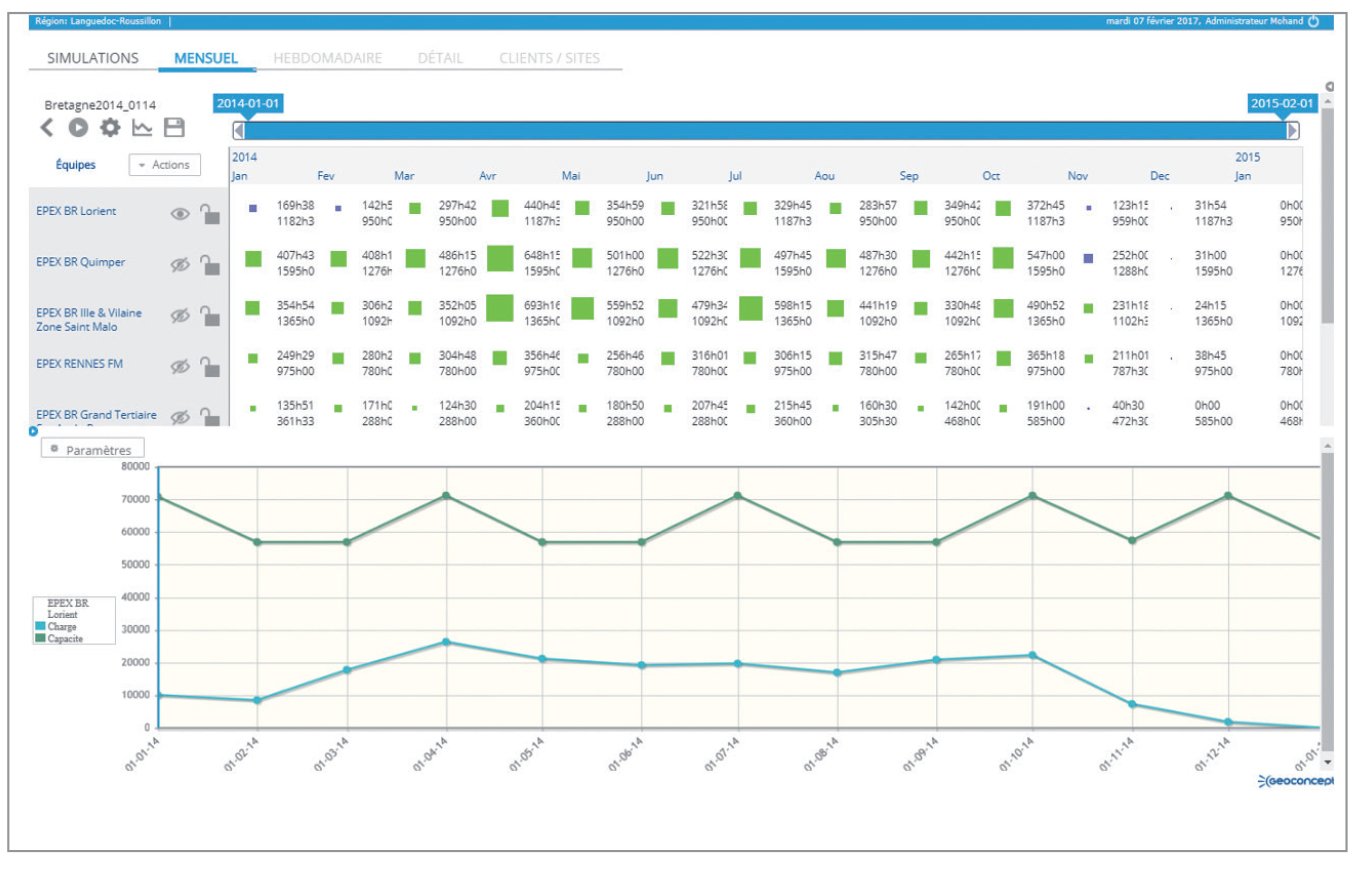
Task: Open the Actions dropdown
Action: 165,165
